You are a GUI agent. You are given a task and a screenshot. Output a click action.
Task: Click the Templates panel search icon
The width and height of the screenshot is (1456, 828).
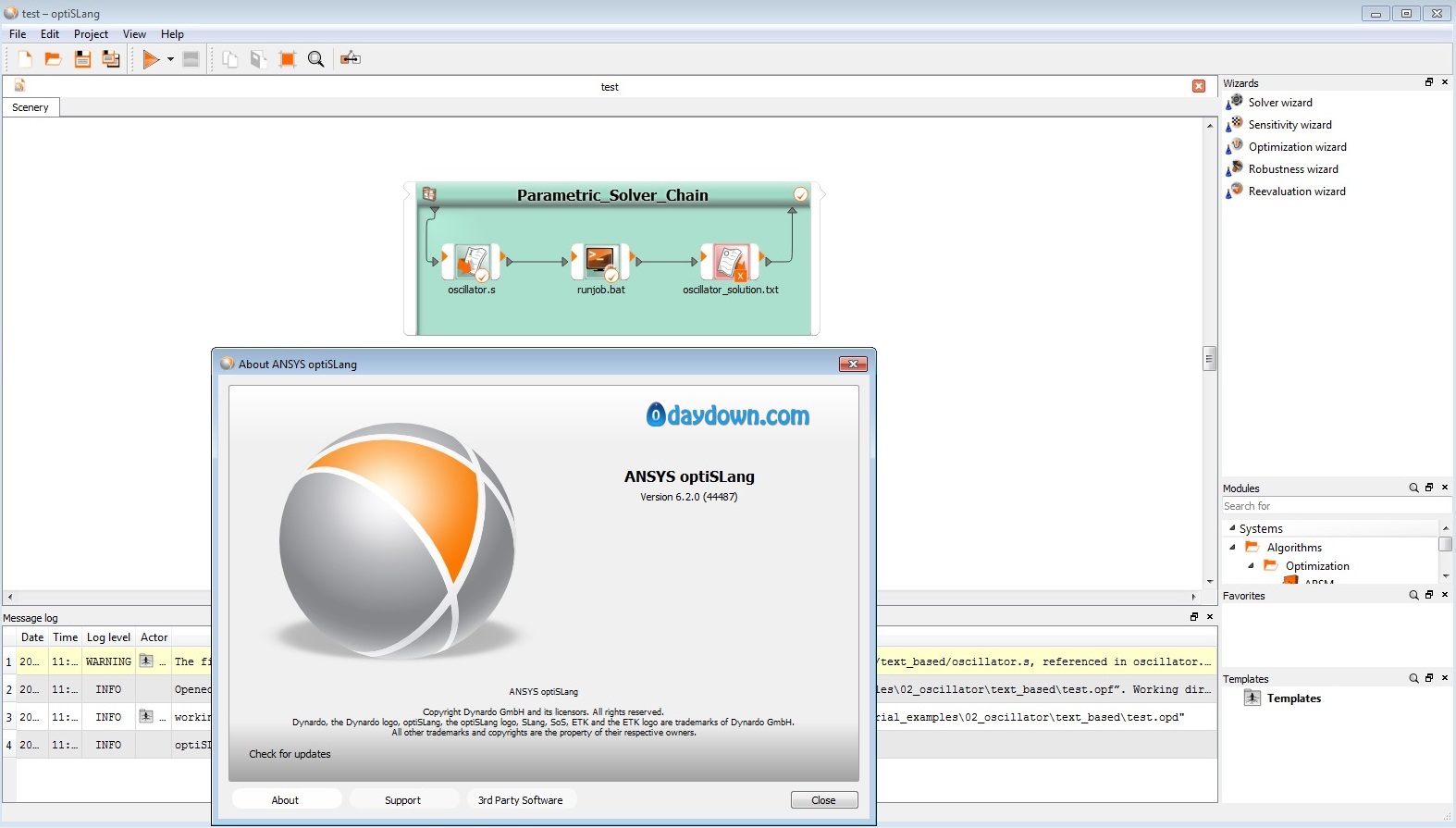click(x=1413, y=678)
